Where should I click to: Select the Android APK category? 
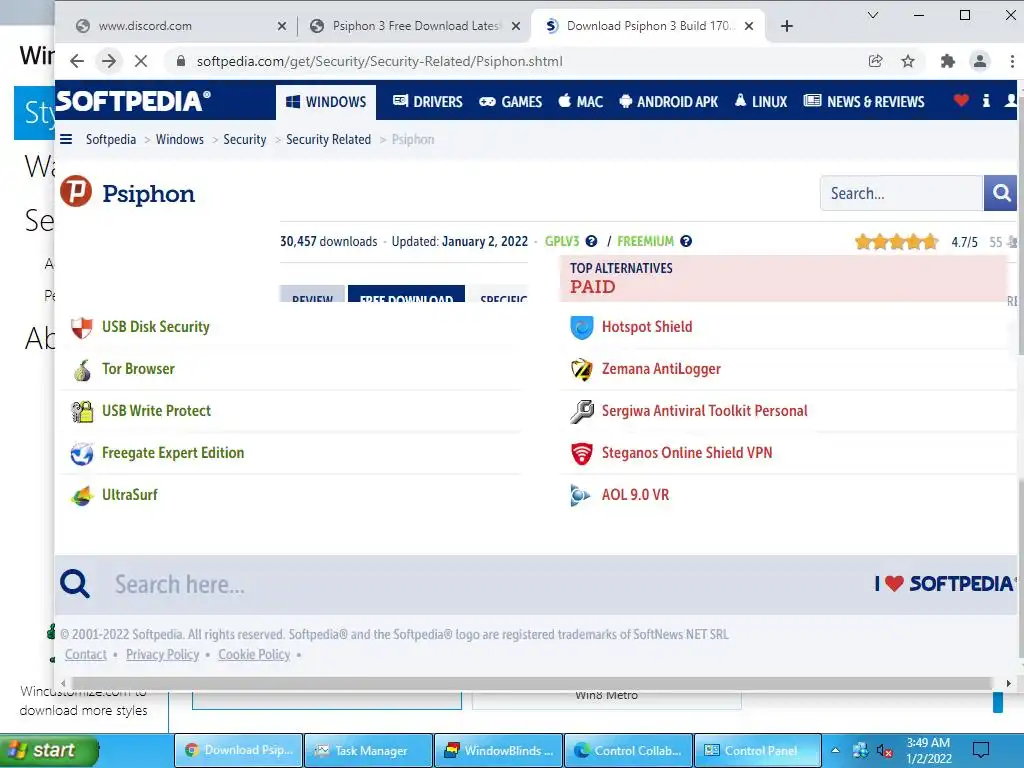pos(668,102)
